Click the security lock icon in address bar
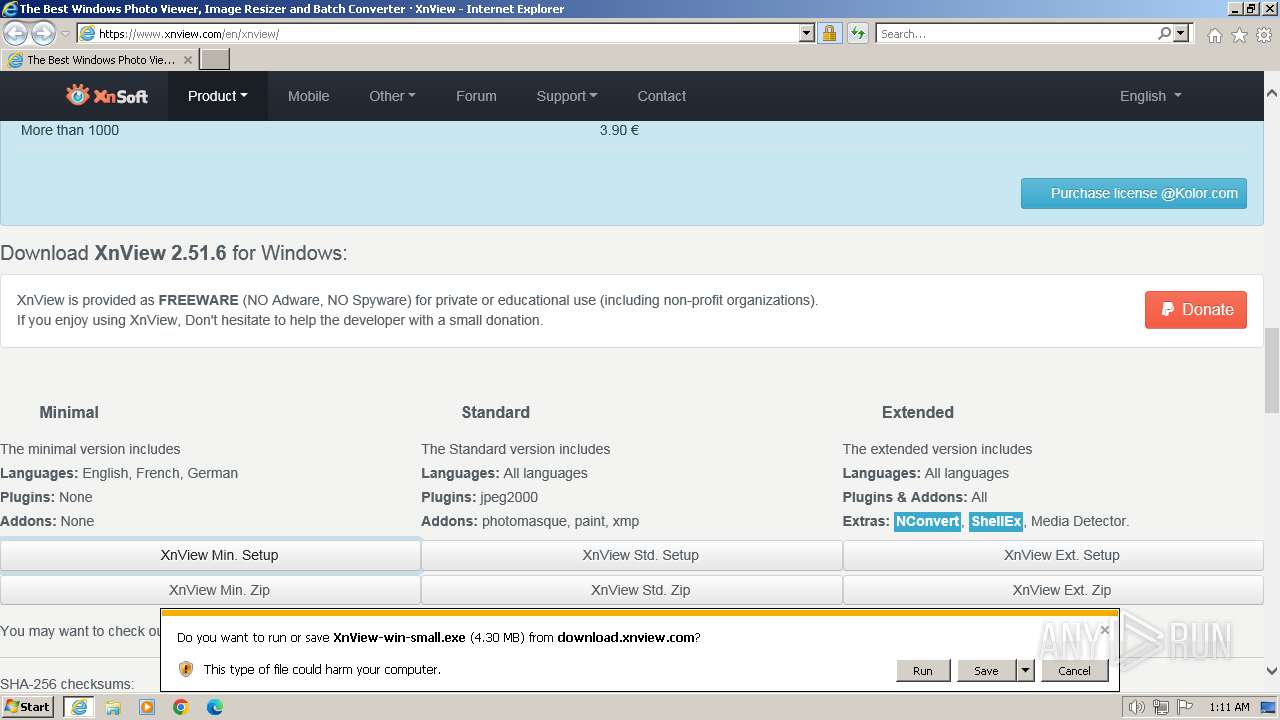1280x720 pixels. coord(829,33)
